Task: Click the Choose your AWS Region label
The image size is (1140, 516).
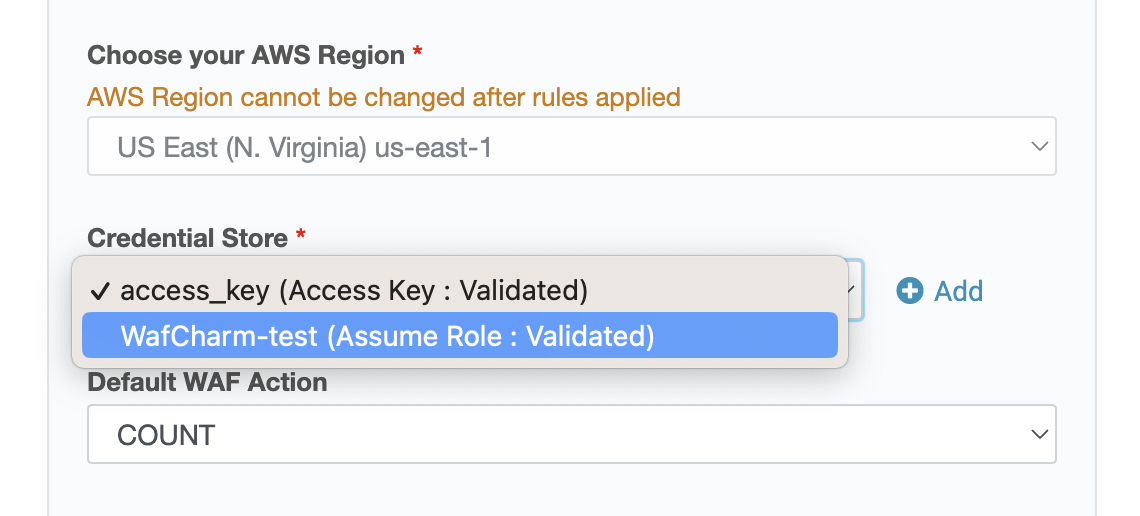Action: click(246, 55)
